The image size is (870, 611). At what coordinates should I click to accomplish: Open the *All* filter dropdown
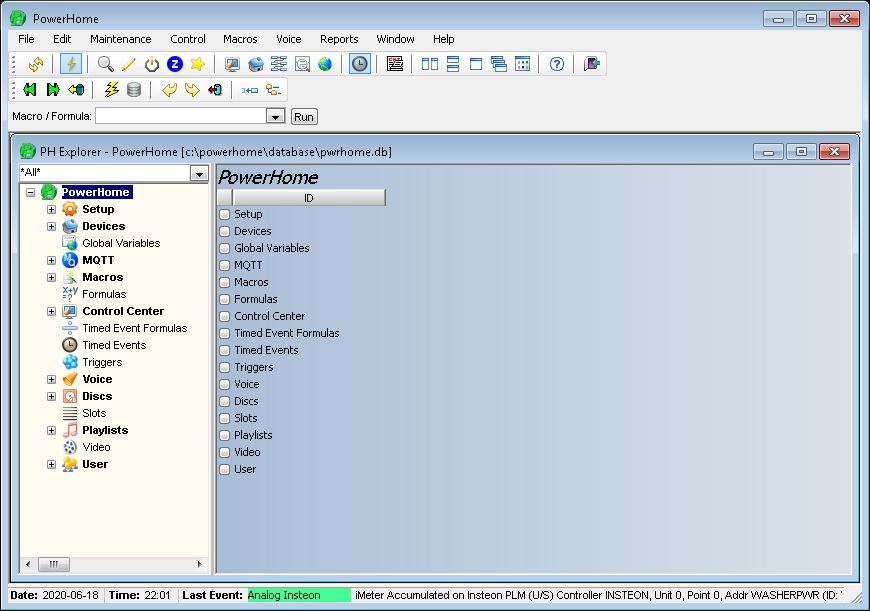pyautogui.click(x=199, y=174)
